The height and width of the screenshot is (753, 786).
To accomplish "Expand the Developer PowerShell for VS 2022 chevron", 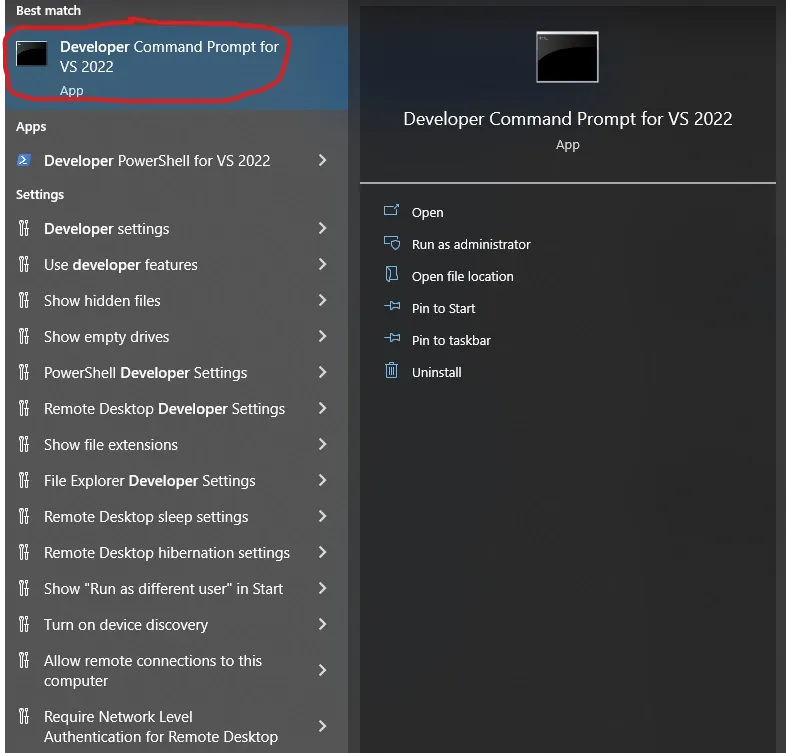I will tap(323, 160).
